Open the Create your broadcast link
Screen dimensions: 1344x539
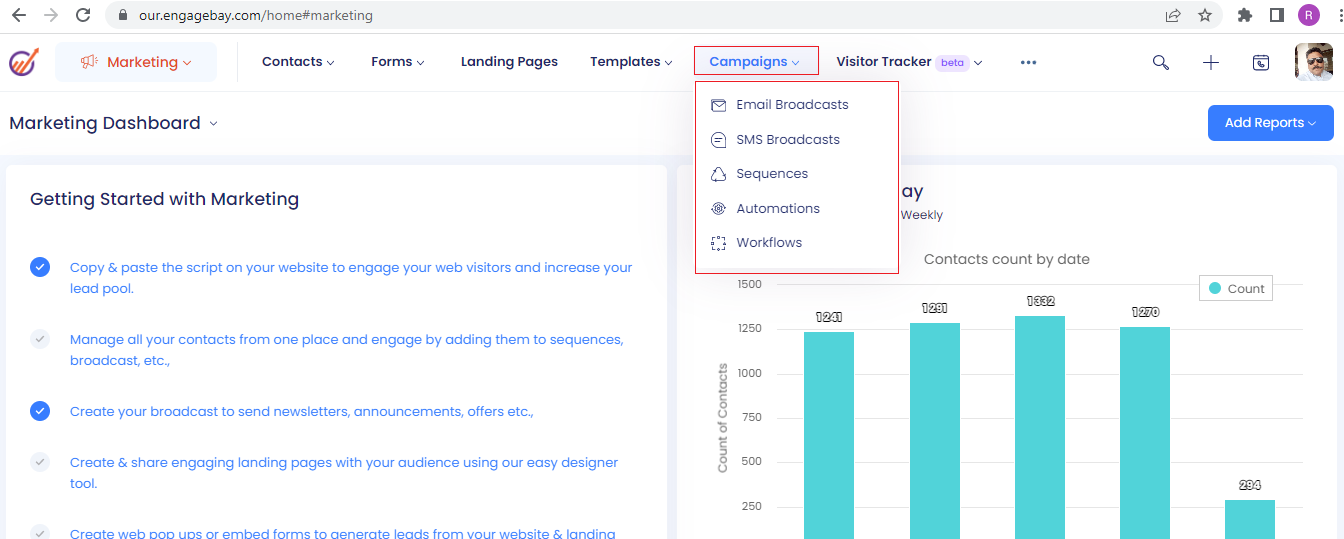tap(301, 412)
